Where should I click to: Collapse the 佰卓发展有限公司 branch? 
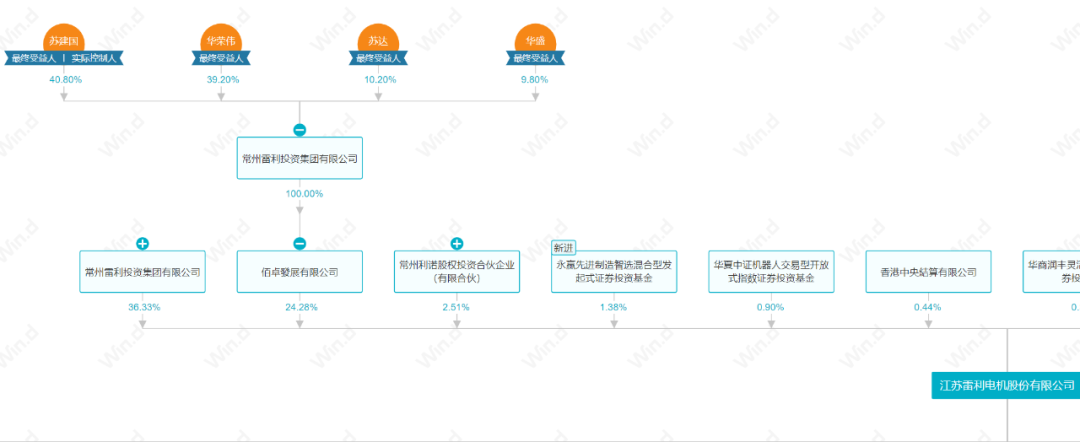click(x=299, y=244)
